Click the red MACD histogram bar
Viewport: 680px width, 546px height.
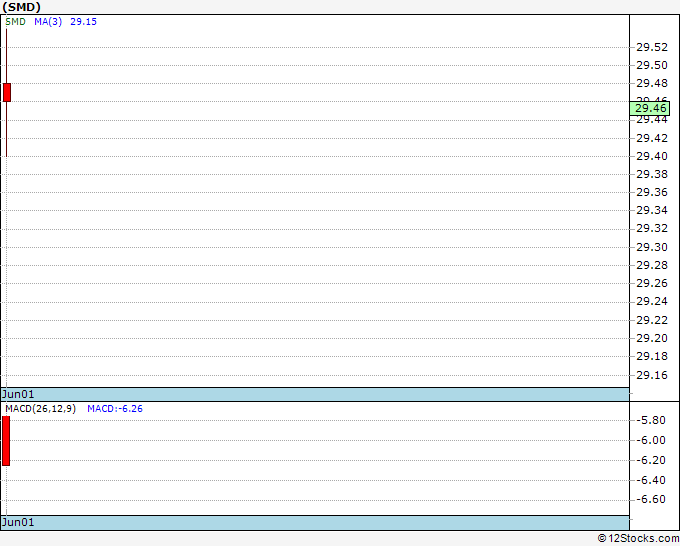point(6,441)
